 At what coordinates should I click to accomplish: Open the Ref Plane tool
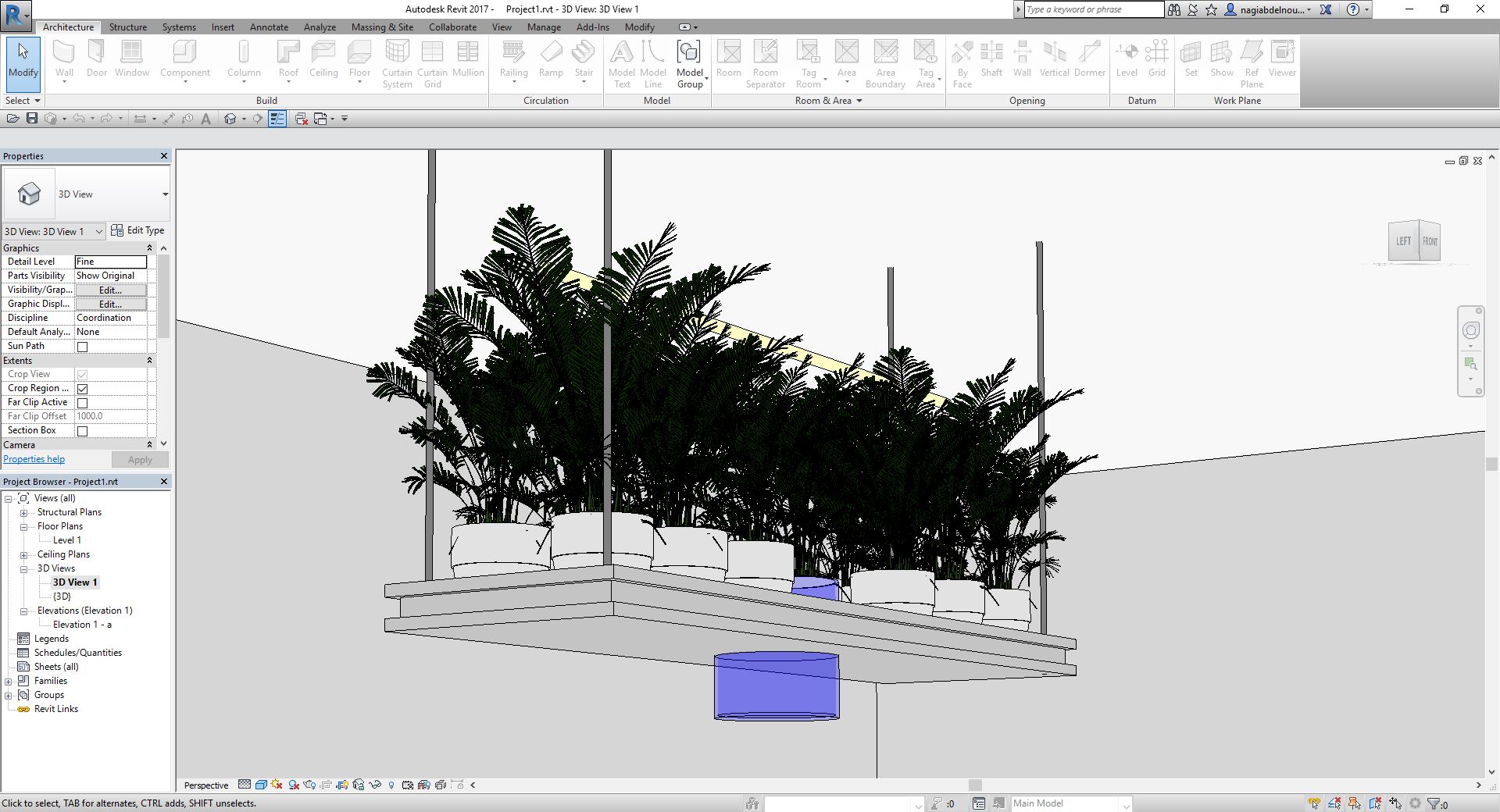[x=1252, y=64]
